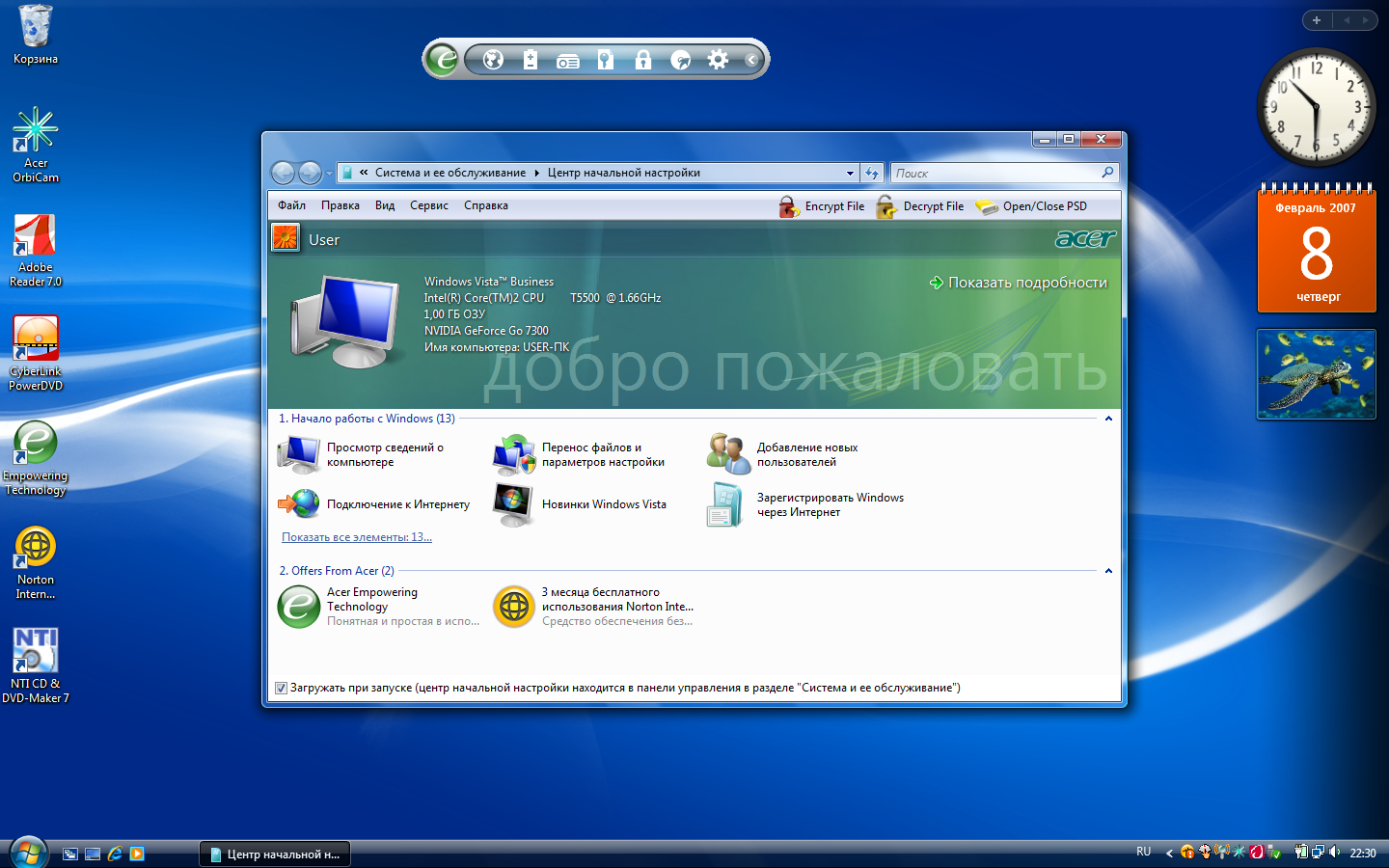This screenshot has width=1389, height=868.
Task: Click Decrypt File toolbar button
Action: [920, 206]
